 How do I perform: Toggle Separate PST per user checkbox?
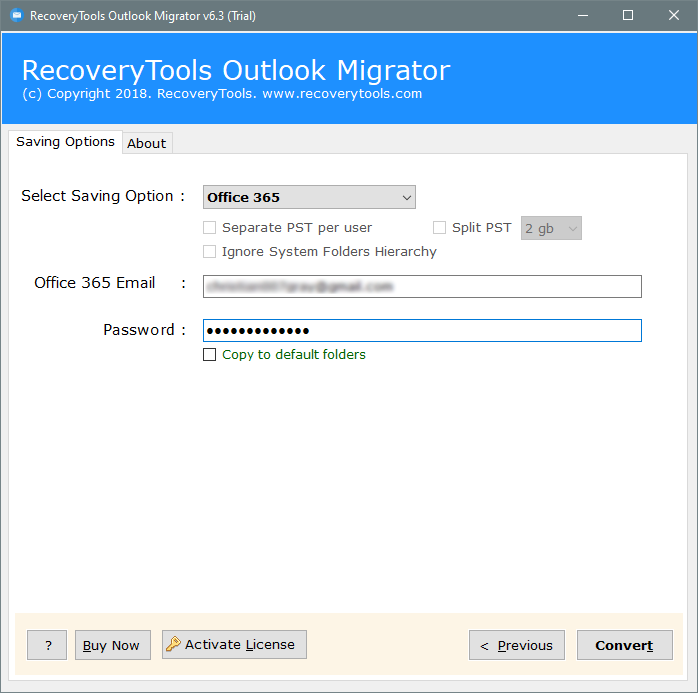(x=210, y=227)
